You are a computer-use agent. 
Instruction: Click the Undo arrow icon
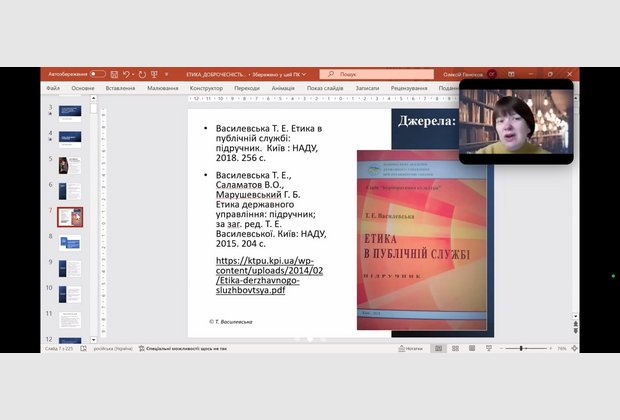pyautogui.click(x=126, y=74)
